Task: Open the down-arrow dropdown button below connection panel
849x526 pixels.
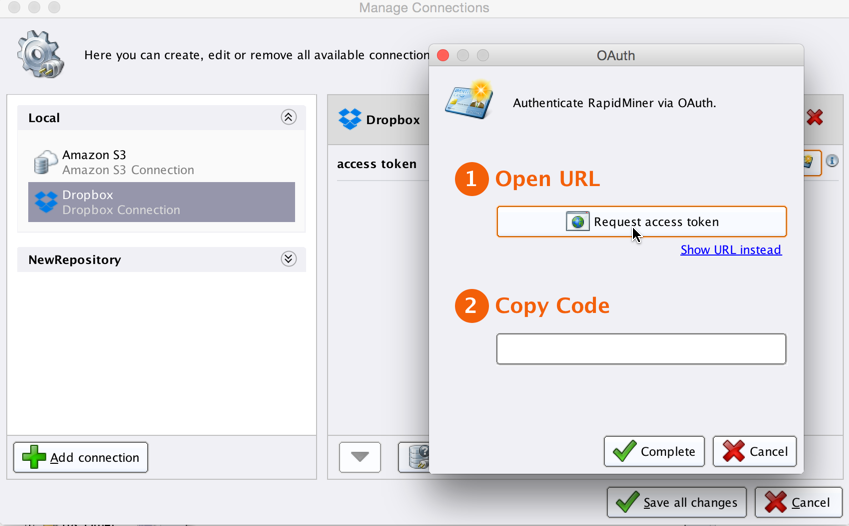Action: pyautogui.click(x=360, y=457)
